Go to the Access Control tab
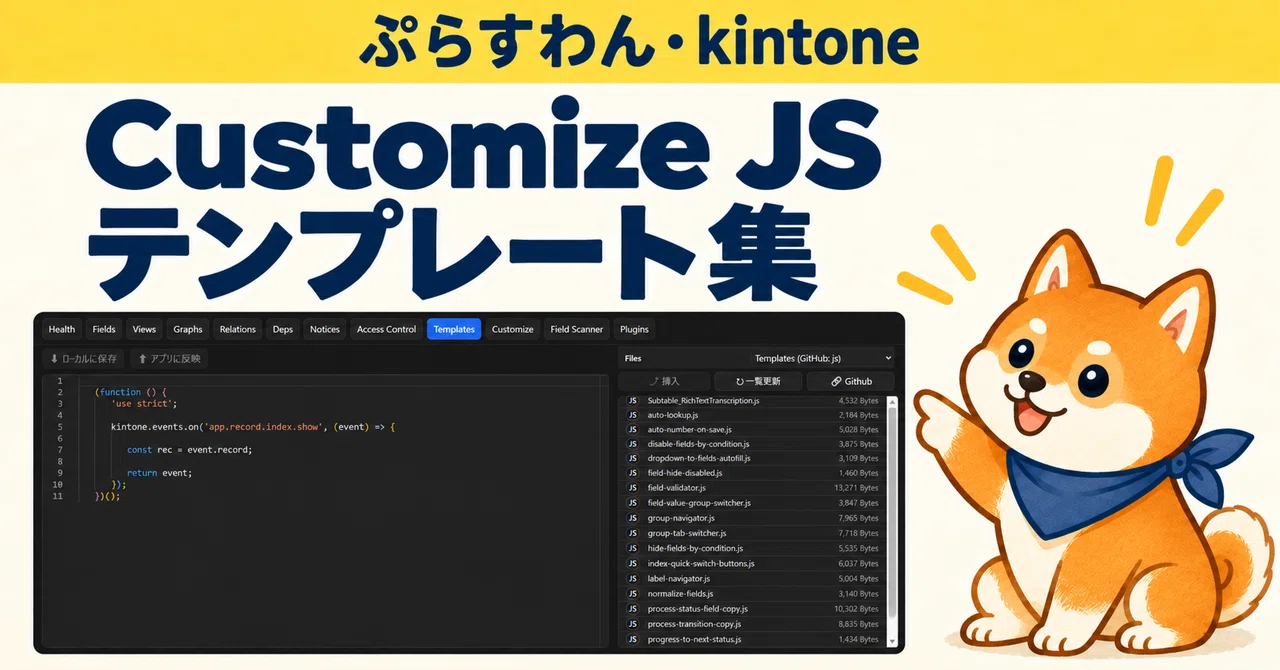1280x670 pixels. (x=386, y=329)
